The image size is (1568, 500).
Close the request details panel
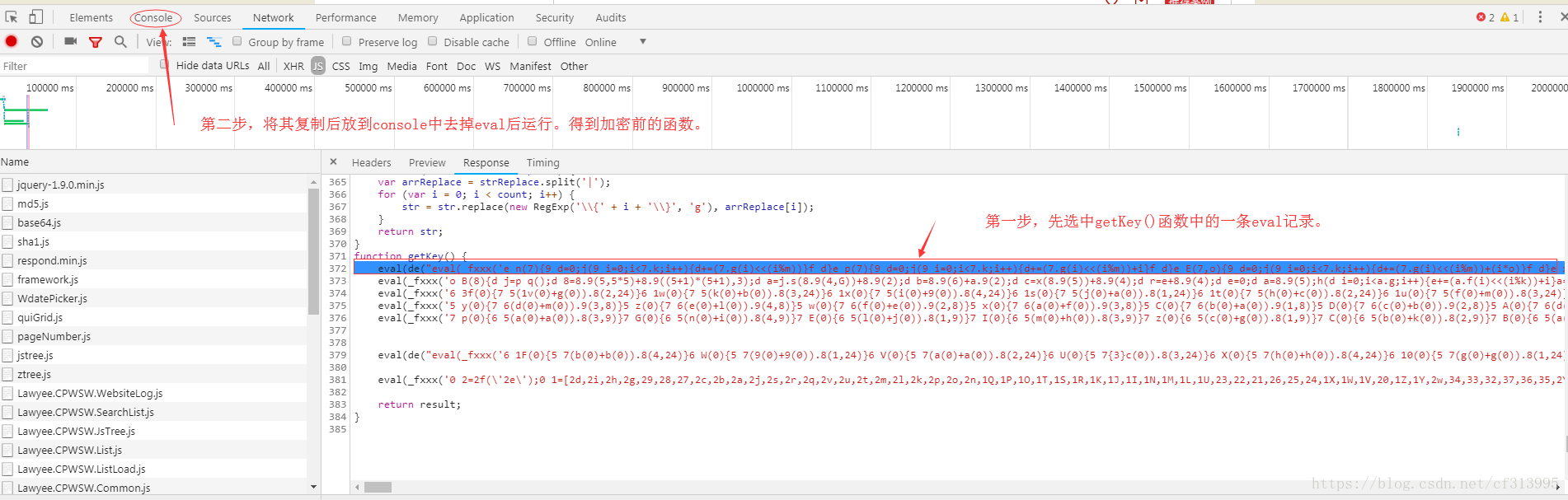(x=333, y=162)
